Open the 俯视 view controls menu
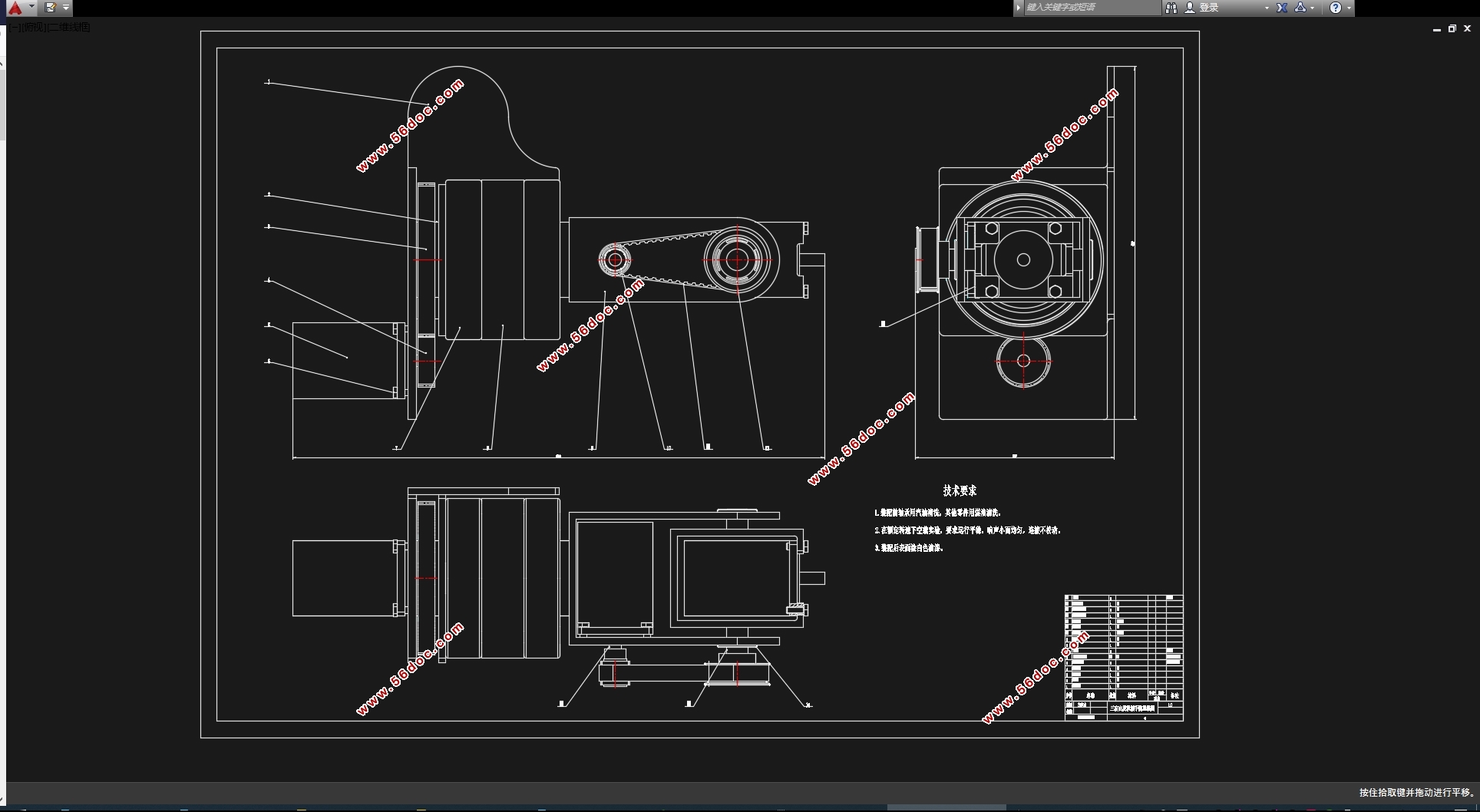This screenshot has height=812, width=1480. coord(35,27)
